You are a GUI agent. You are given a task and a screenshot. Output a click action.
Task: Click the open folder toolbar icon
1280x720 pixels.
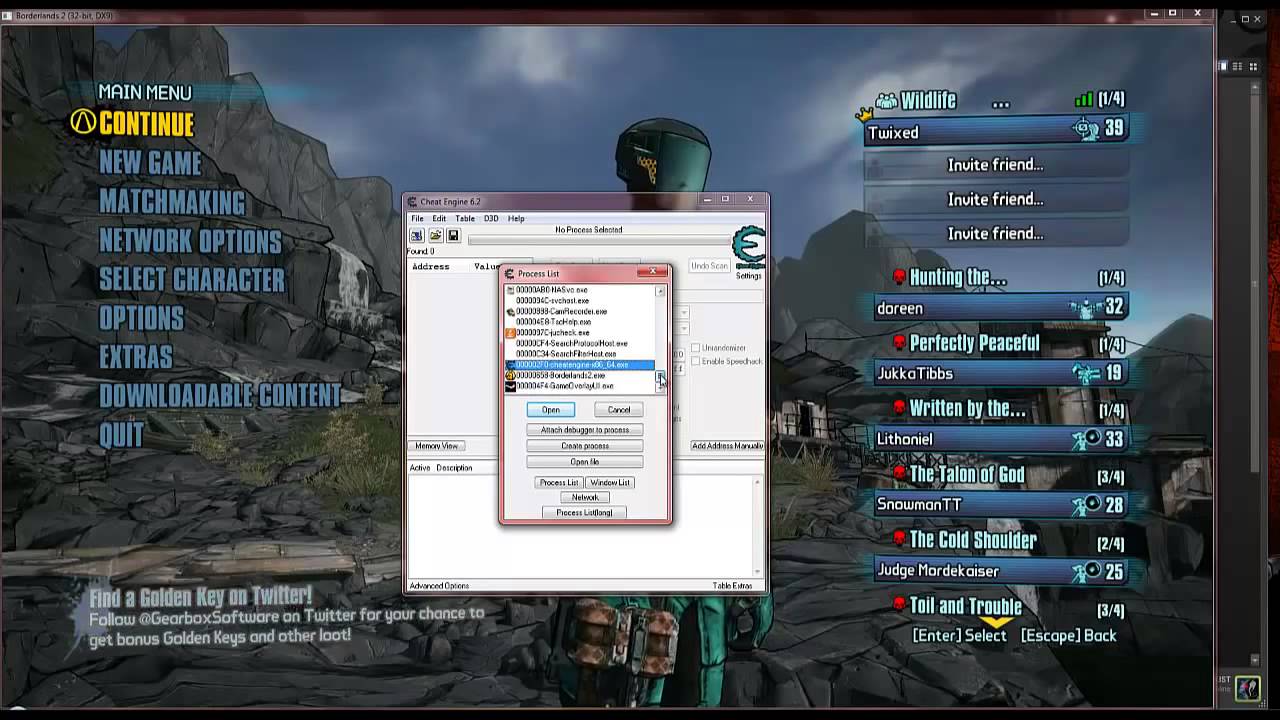(x=435, y=236)
